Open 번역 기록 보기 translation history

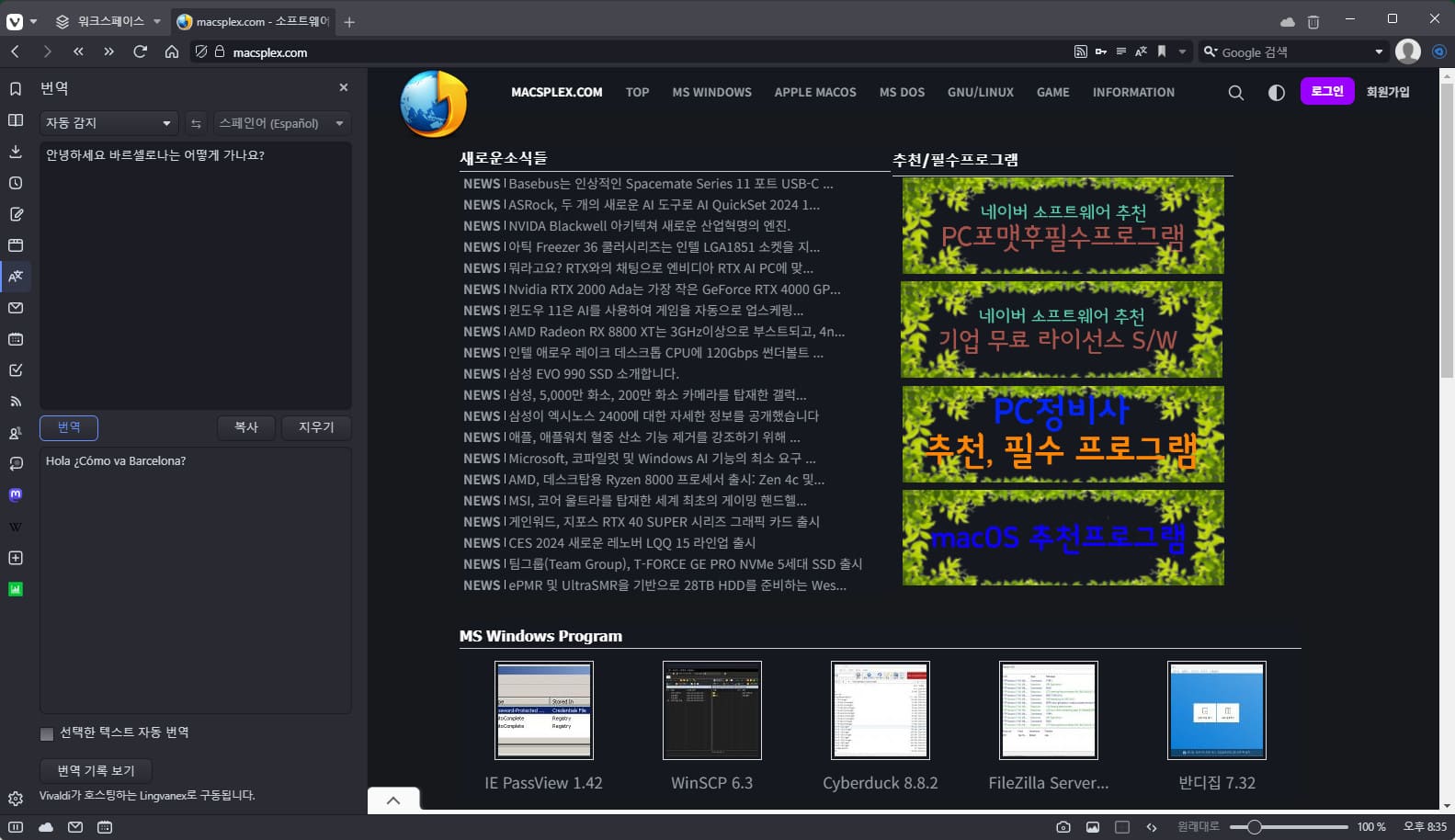tap(96, 770)
